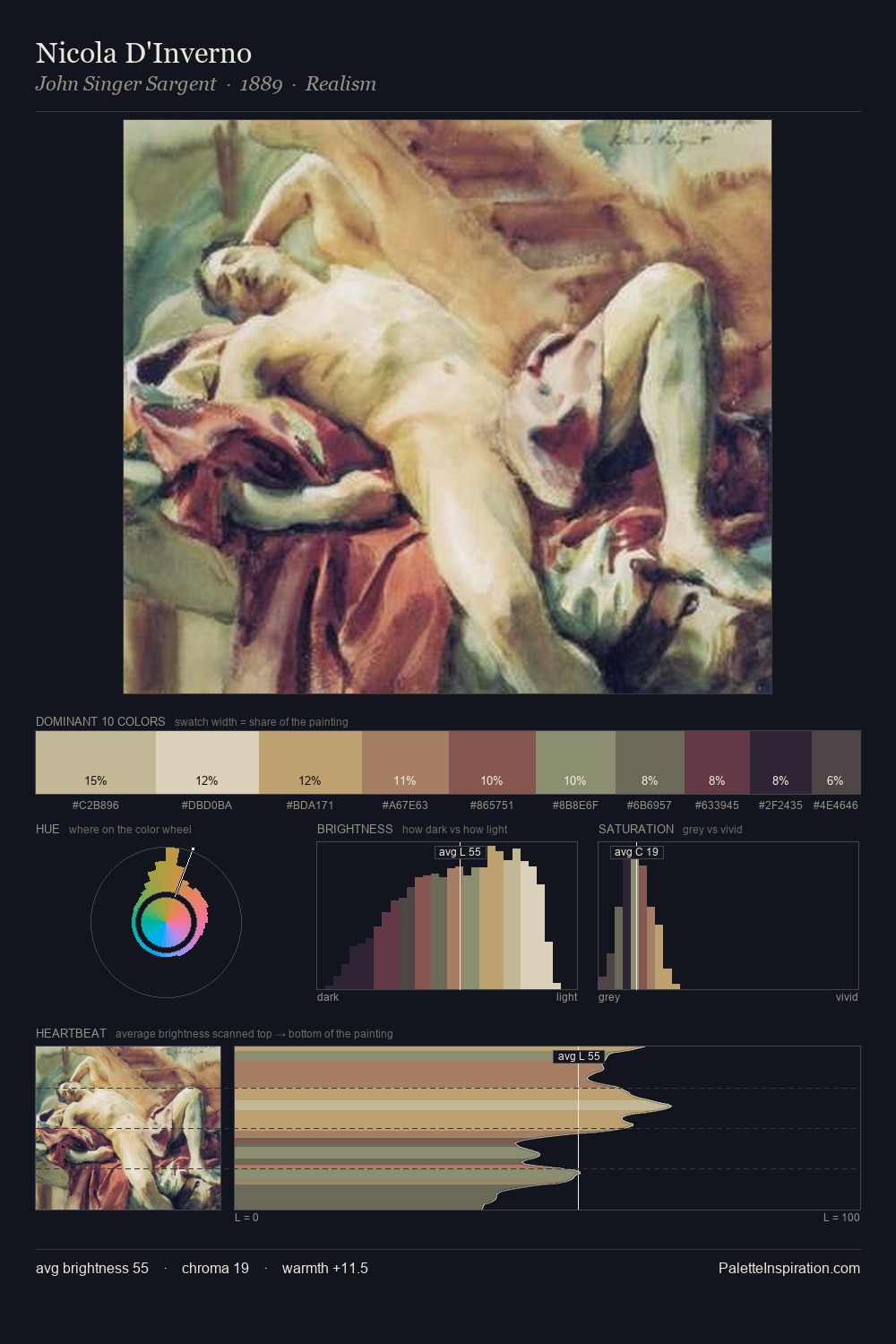Click the brightness histogram chart

(447, 916)
